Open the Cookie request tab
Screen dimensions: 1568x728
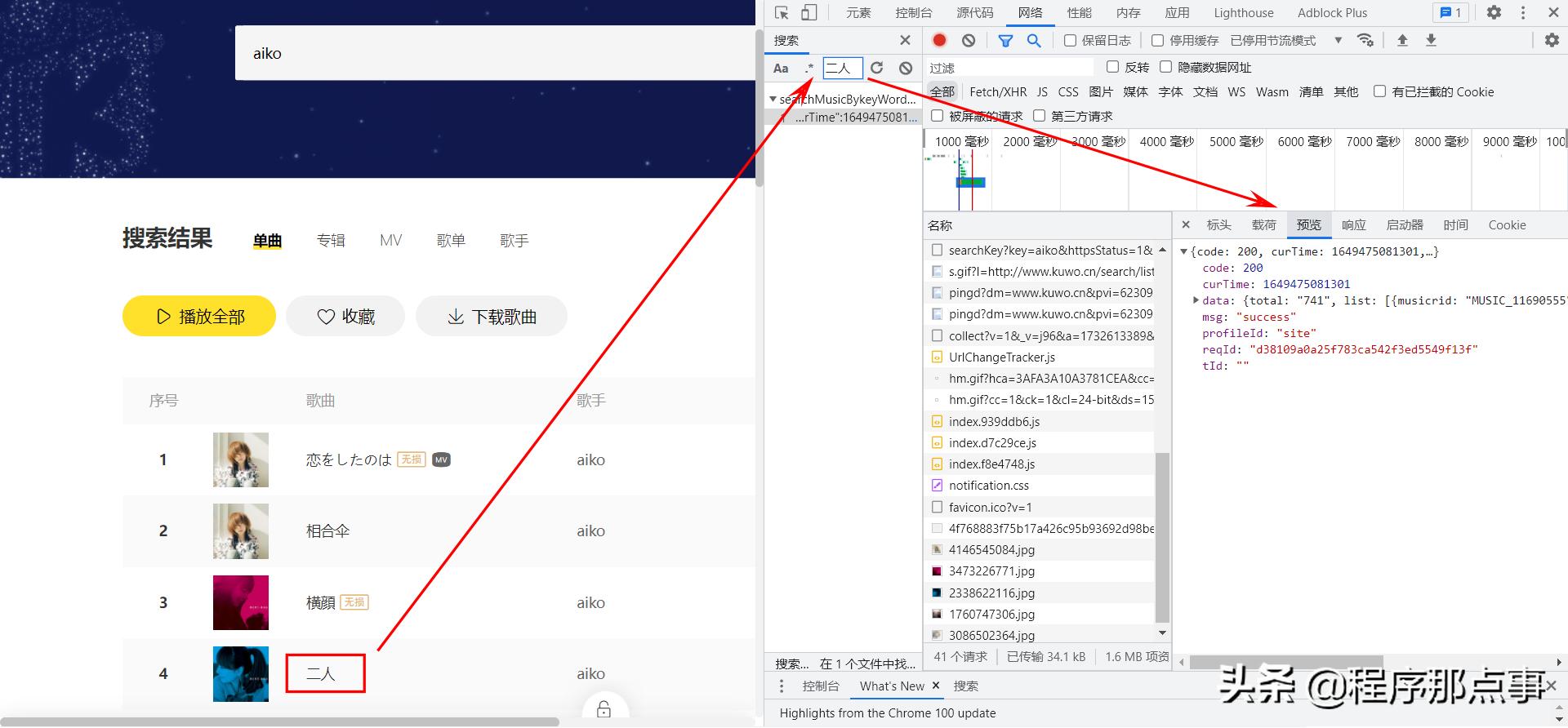(1507, 224)
